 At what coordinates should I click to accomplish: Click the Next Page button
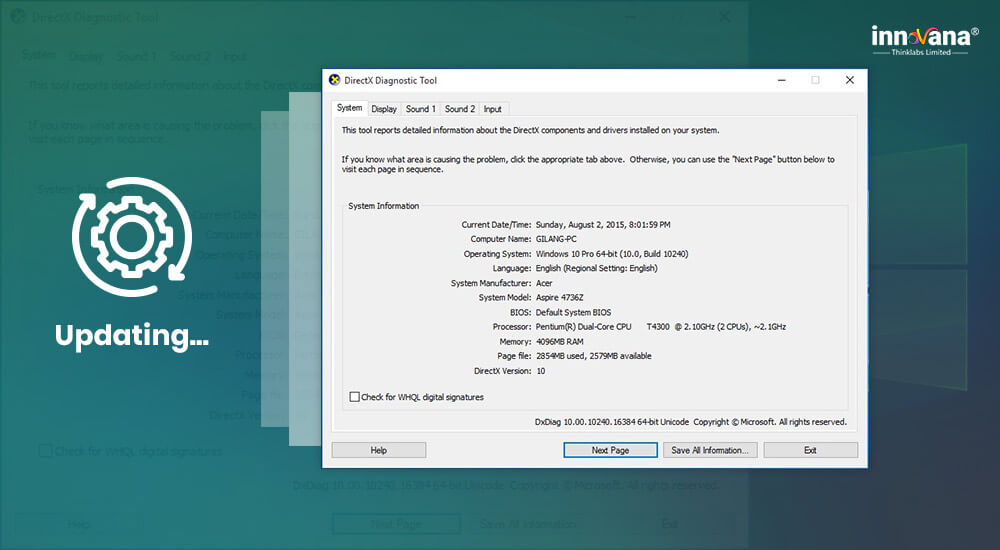coord(610,450)
